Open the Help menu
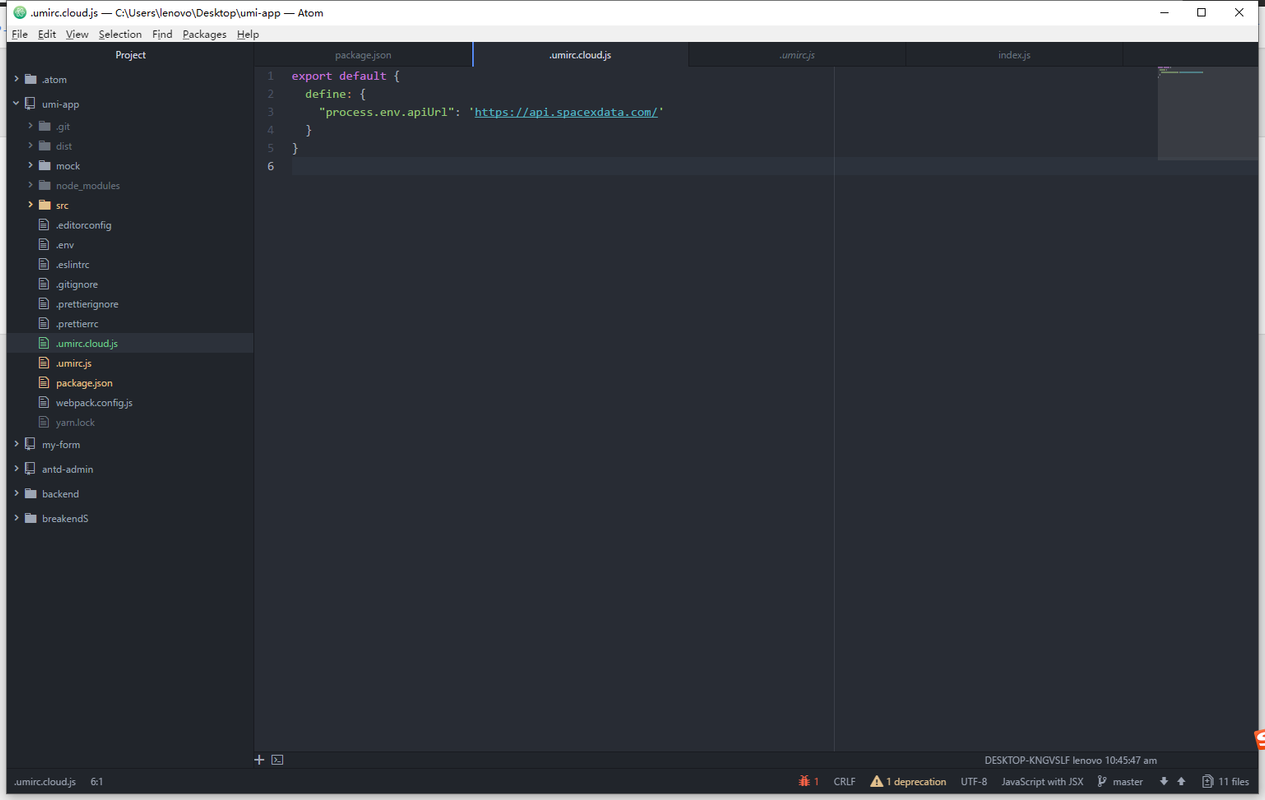The width and height of the screenshot is (1265, 800). pos(248,34)
